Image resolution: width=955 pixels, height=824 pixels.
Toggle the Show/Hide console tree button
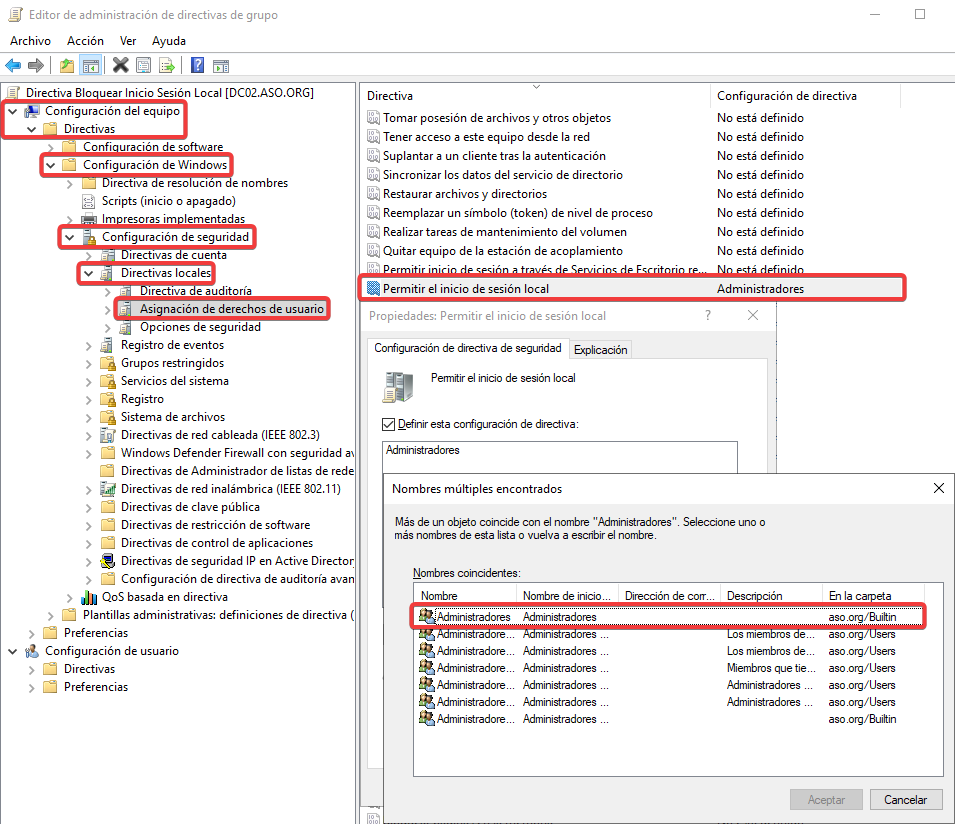[x=90, y=66]
